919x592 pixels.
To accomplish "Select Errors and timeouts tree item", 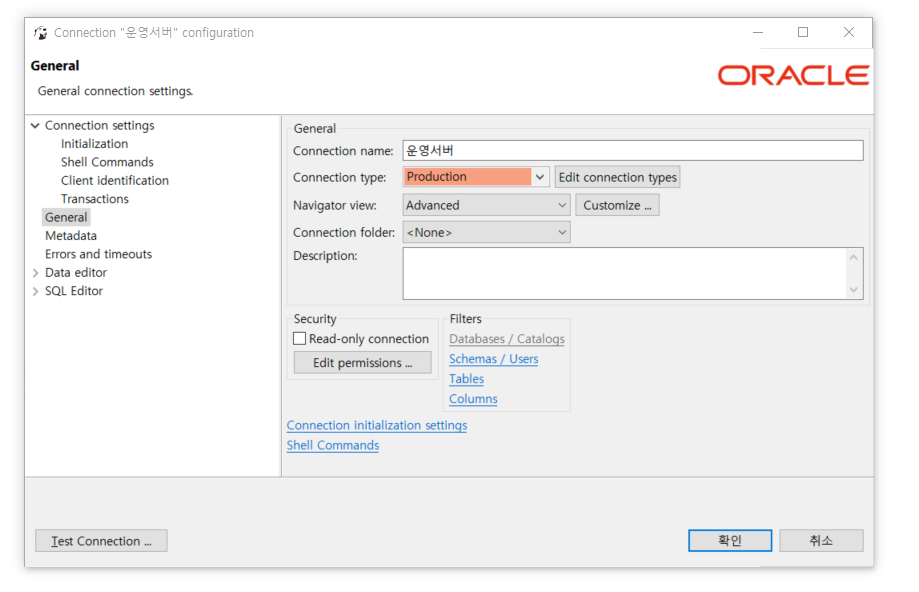I will point(98,254).
